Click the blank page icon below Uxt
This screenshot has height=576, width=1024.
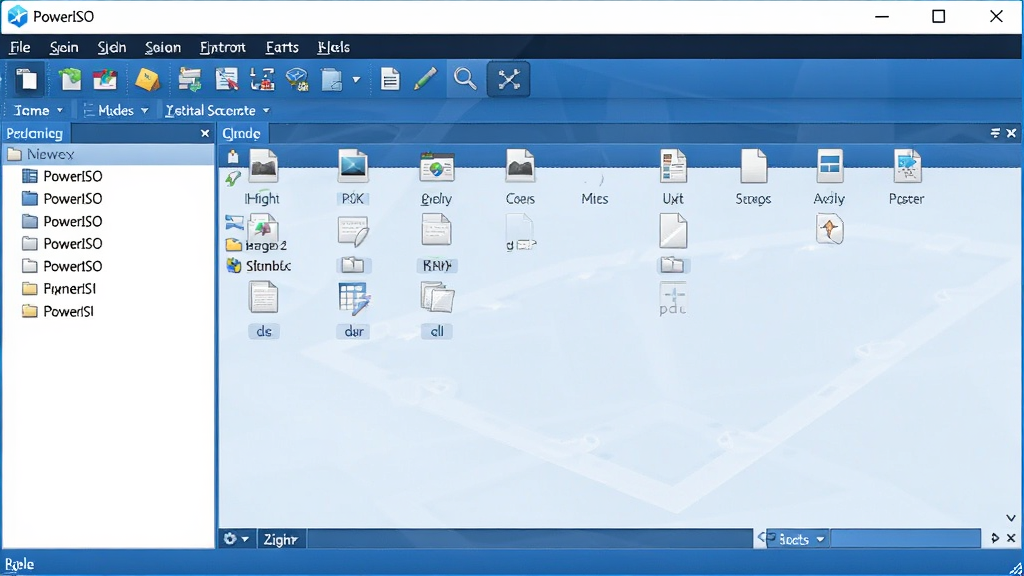coord(673,231)
